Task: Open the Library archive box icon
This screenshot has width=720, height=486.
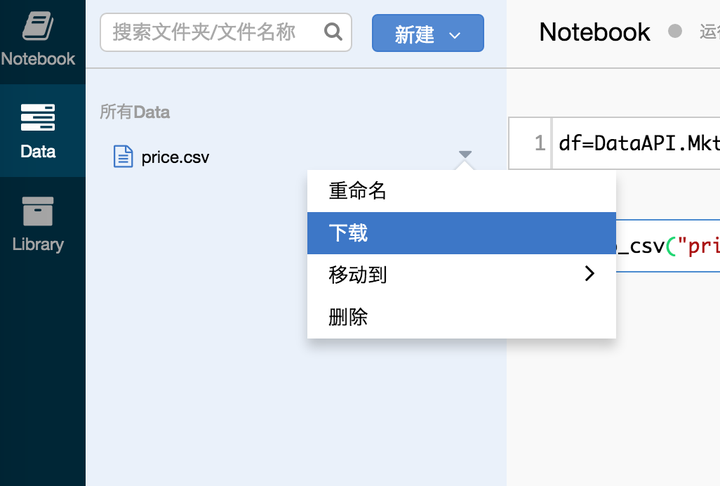Action: tap(38, 211)
